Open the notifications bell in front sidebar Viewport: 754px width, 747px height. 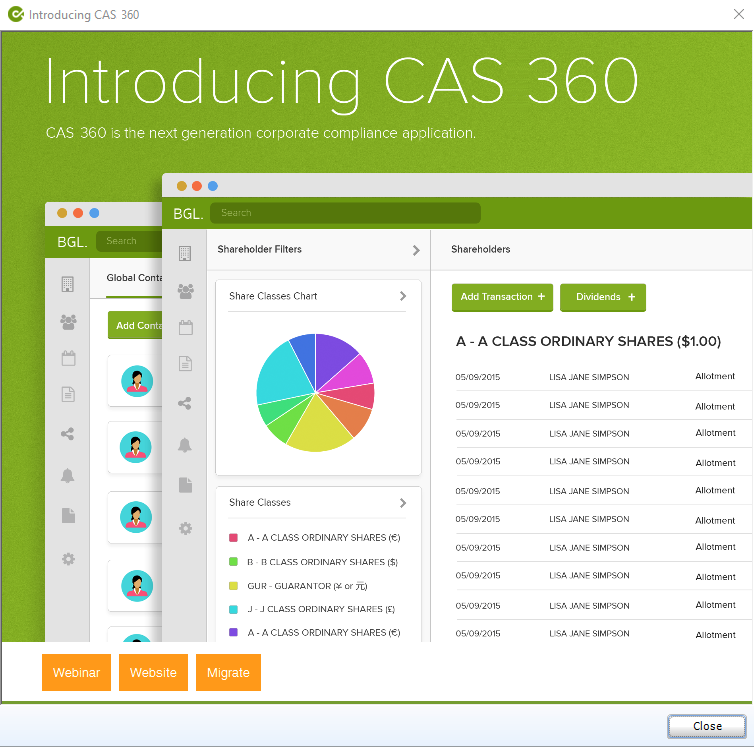pos(185,445)
